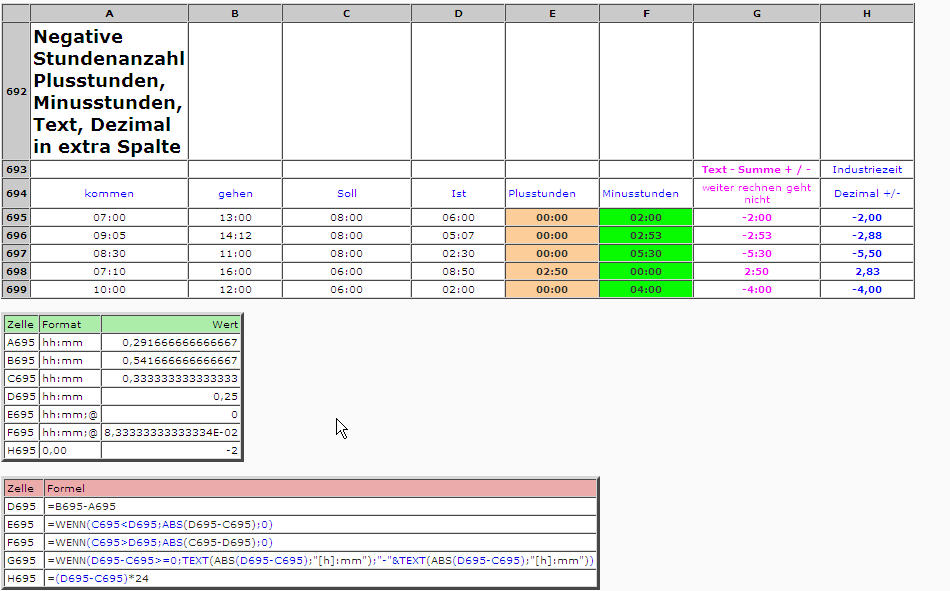Click the red 'Formel' header
Viewport: 950px width, 591px height.
pos(320,488)
